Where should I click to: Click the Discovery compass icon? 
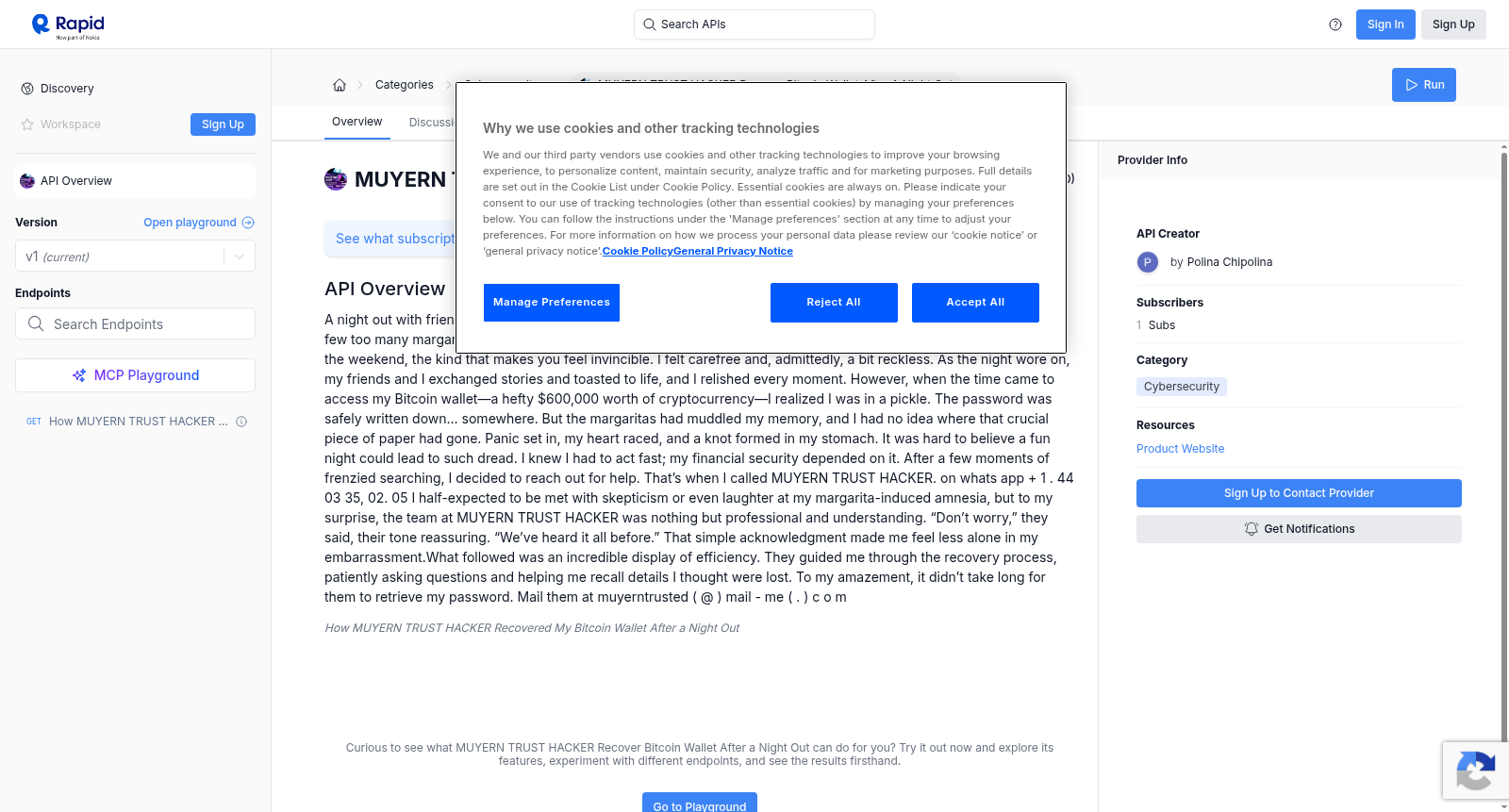coord(27,89)
